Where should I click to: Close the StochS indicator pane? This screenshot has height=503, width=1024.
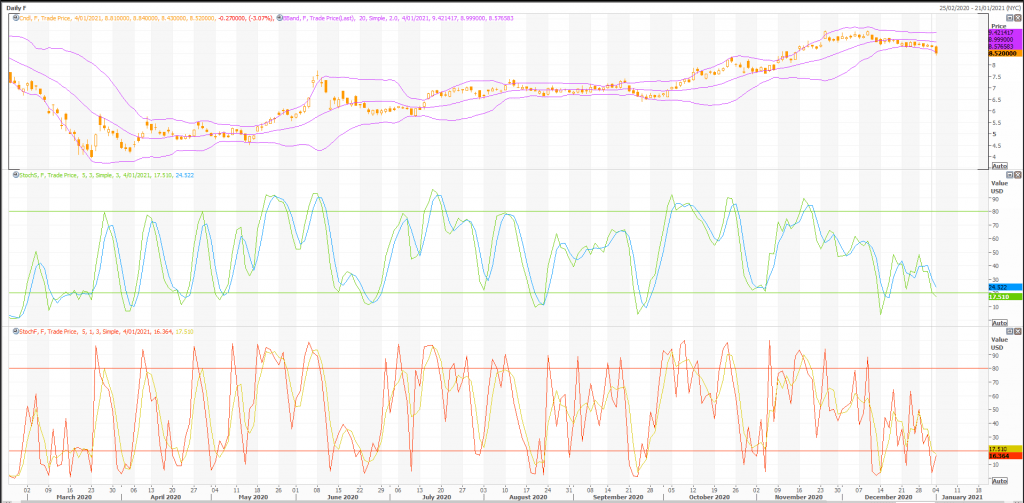coord(1016,175)
